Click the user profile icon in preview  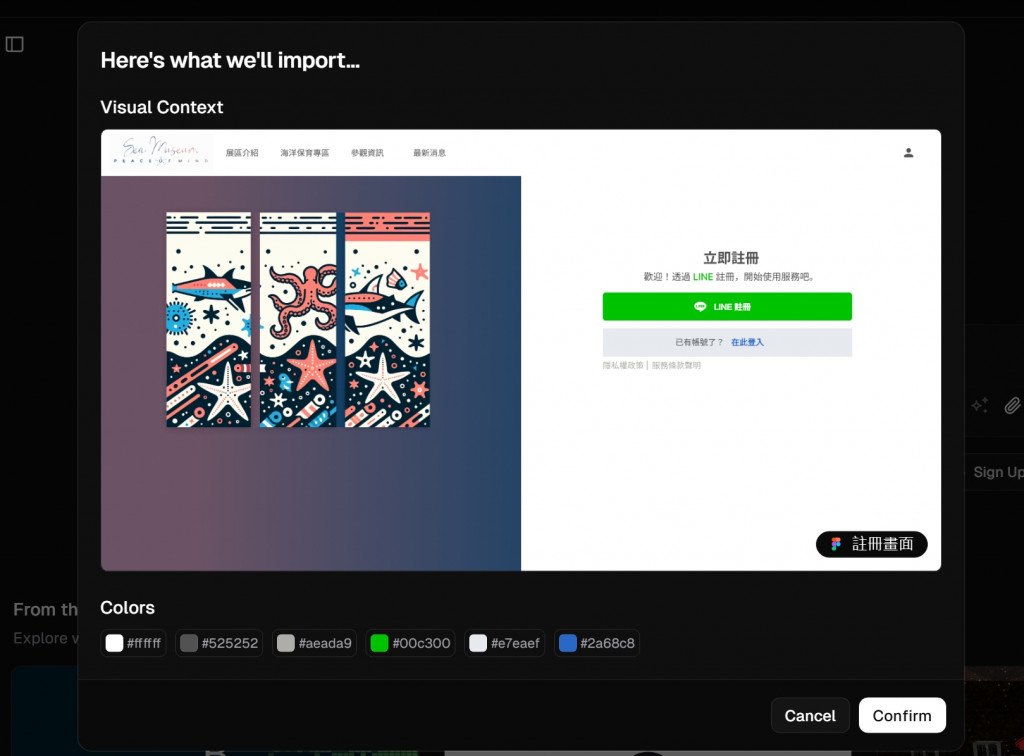908,153
